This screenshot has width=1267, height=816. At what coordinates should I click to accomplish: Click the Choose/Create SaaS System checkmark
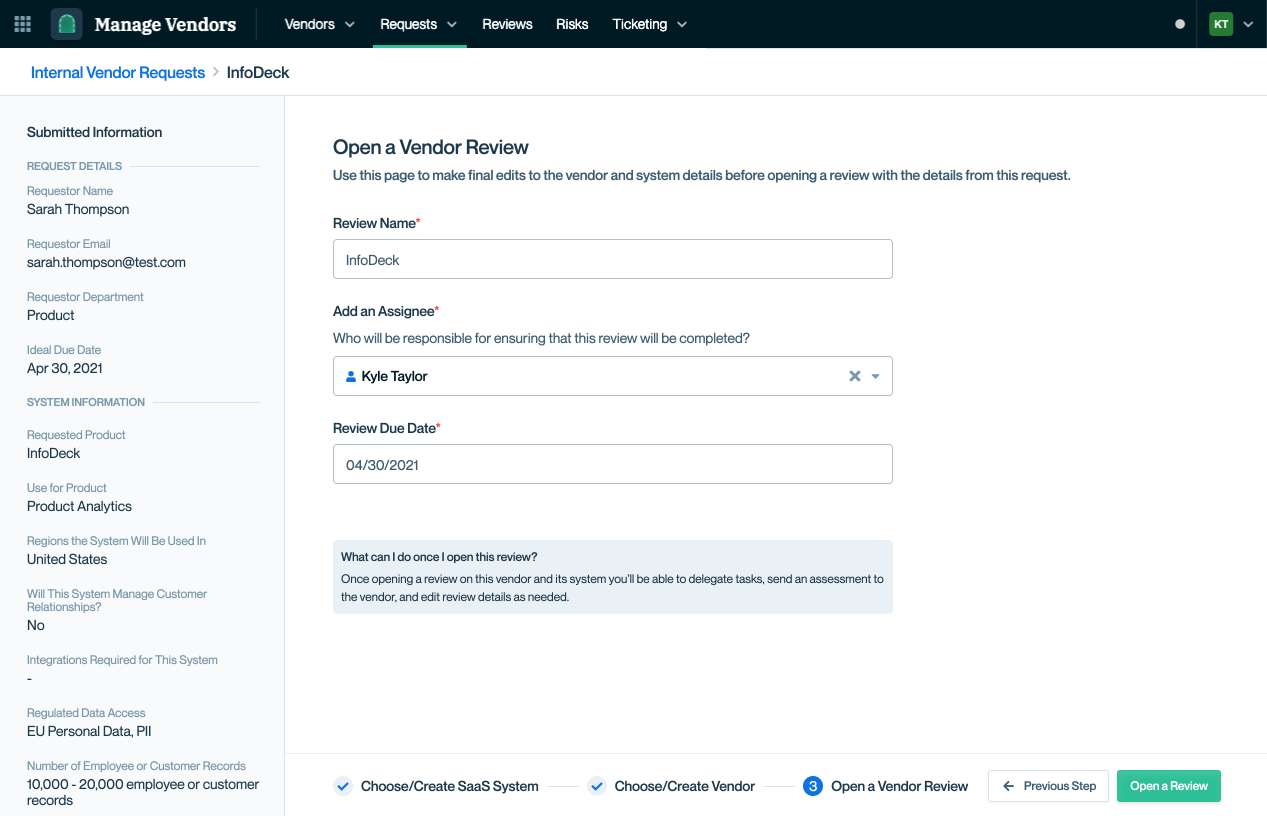[x=342, y=786]
